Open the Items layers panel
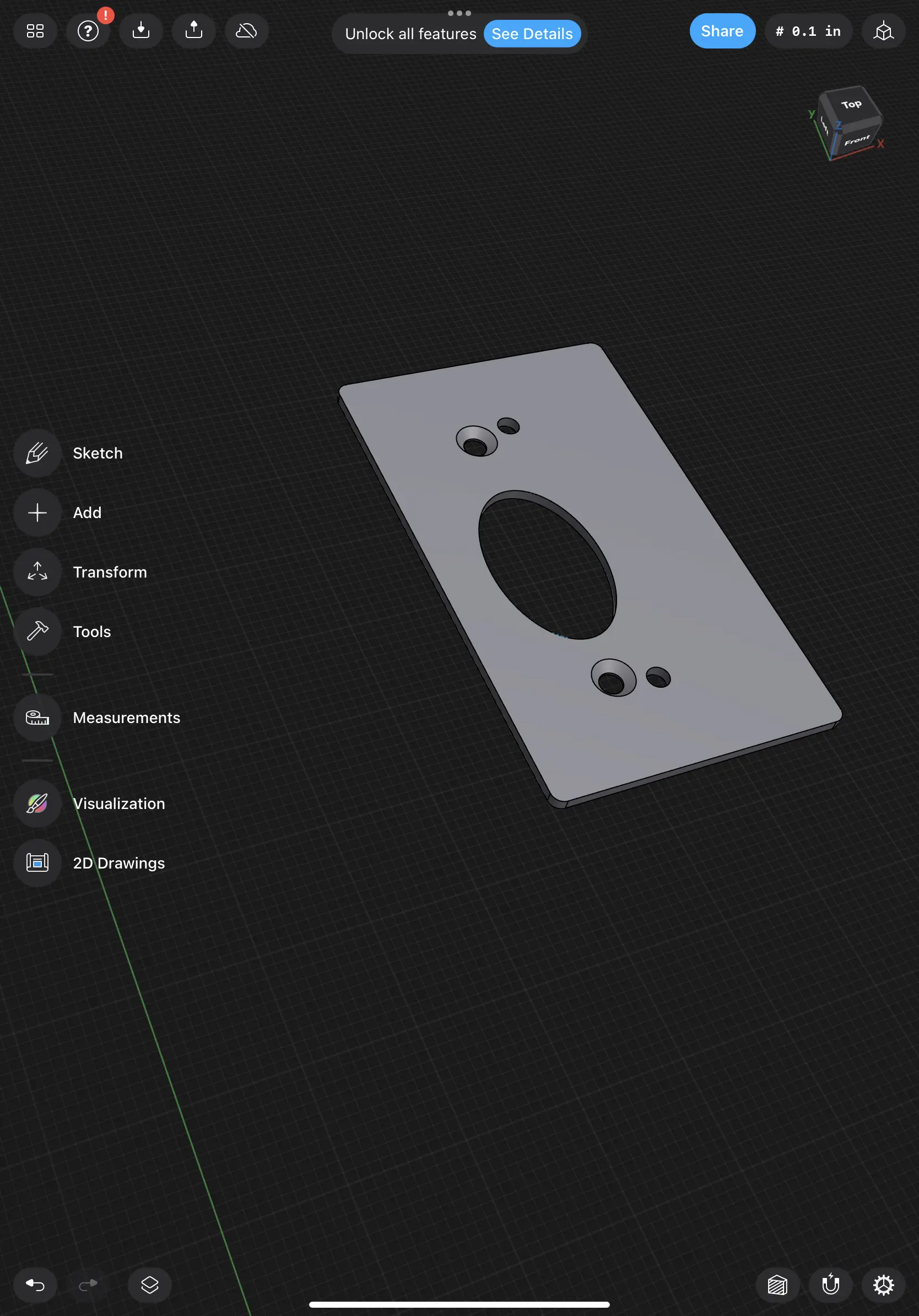The image size is (919, 1316). pyautogui.click(x=149, y=1285)
